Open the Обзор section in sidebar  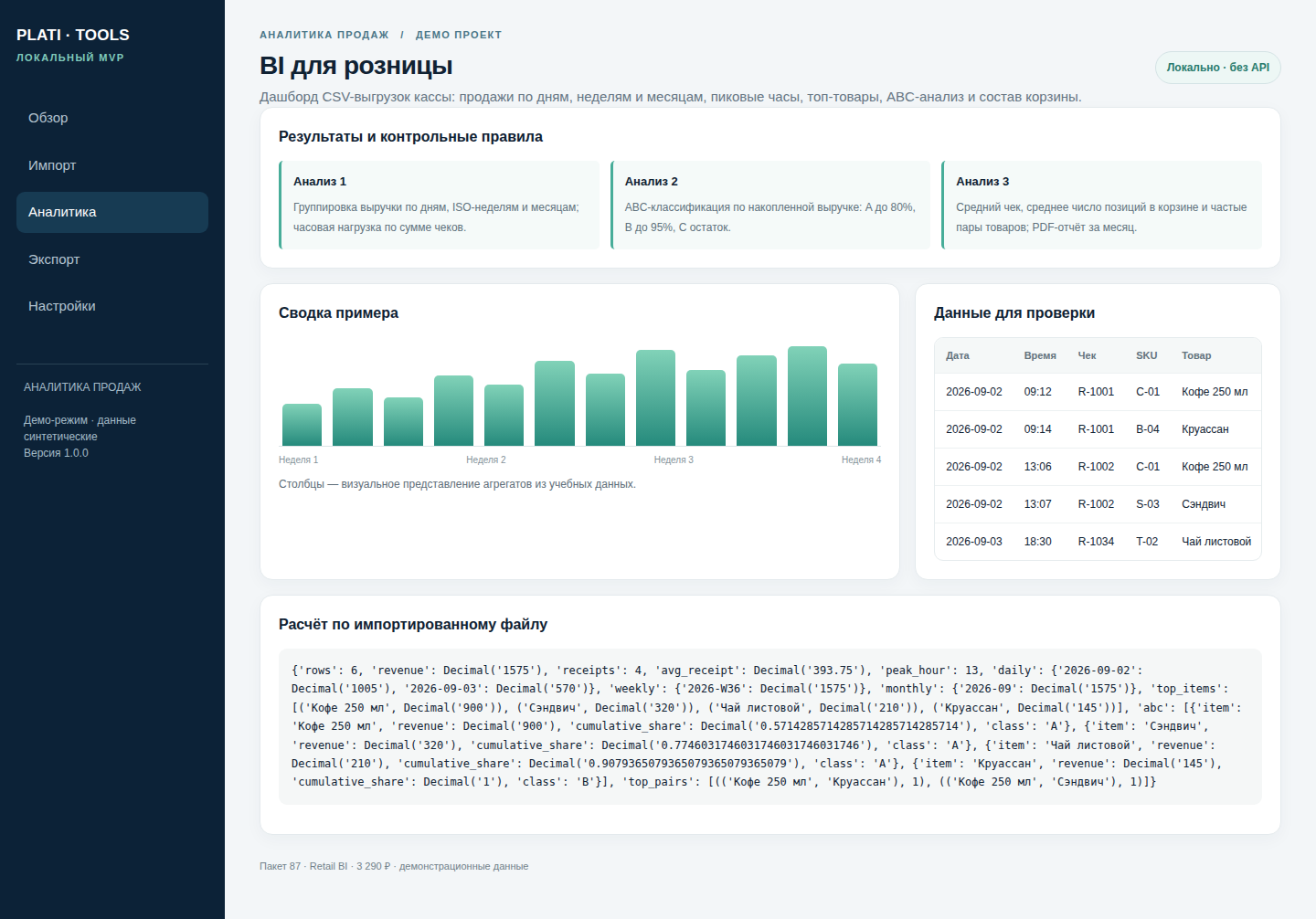click(x=112, y=118)
